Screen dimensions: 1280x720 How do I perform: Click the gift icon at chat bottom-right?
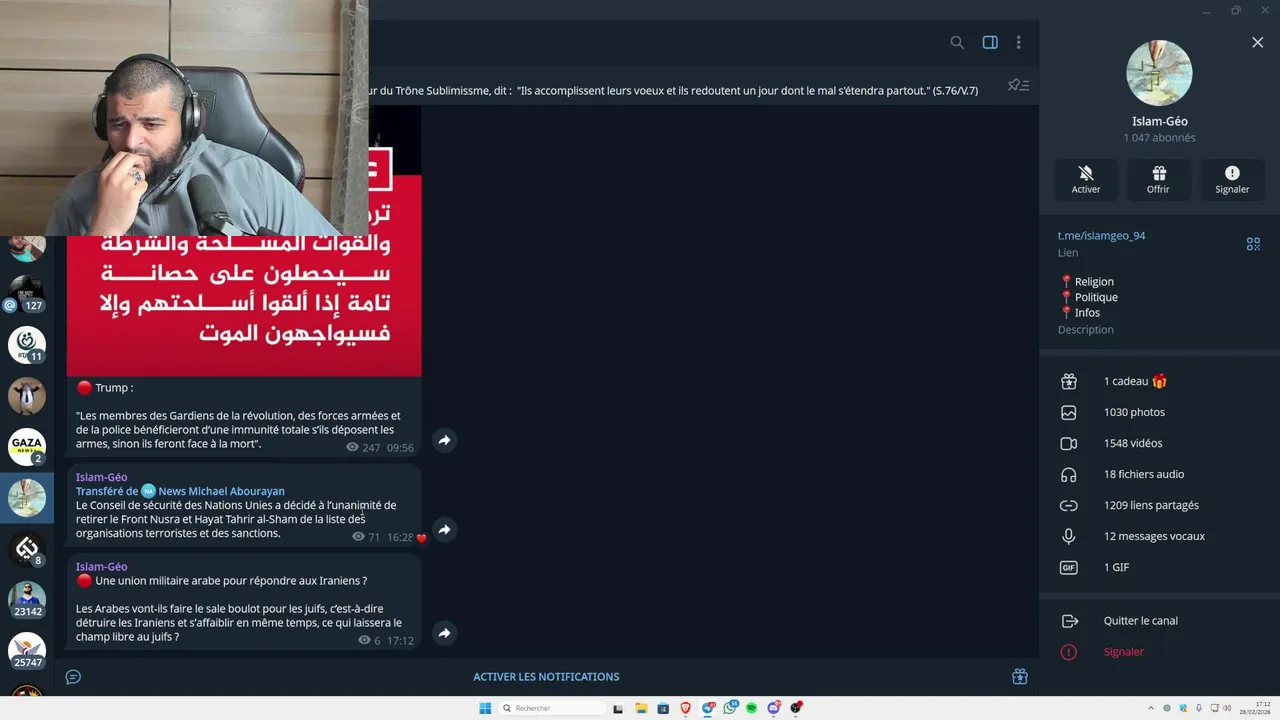tap(1020, 677)
